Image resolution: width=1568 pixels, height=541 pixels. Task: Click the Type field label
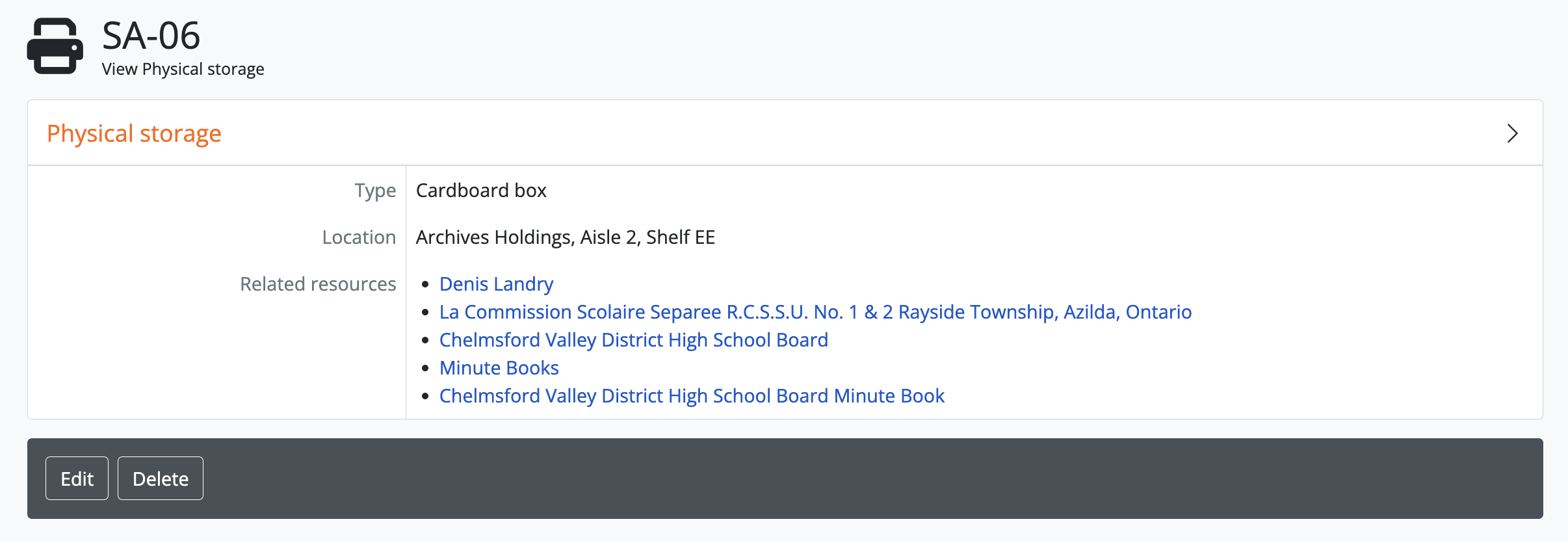375,191
